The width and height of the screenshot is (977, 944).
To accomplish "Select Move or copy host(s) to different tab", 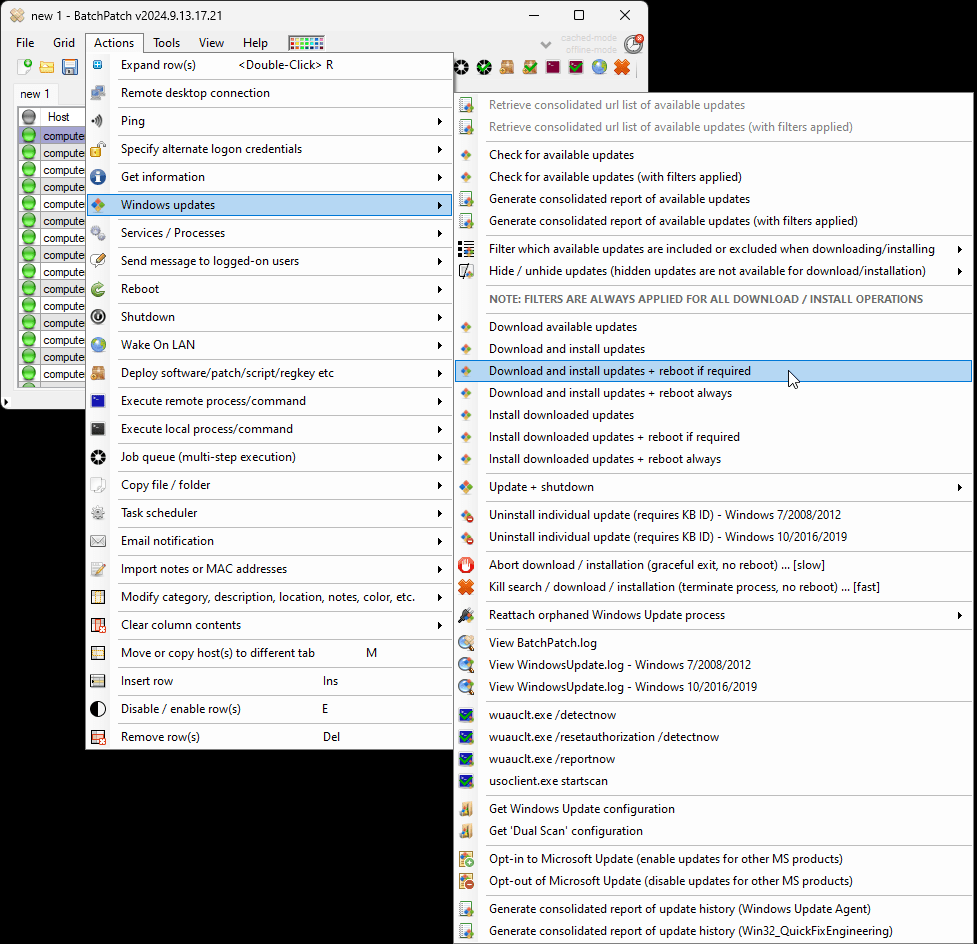I will pos(218,653).
